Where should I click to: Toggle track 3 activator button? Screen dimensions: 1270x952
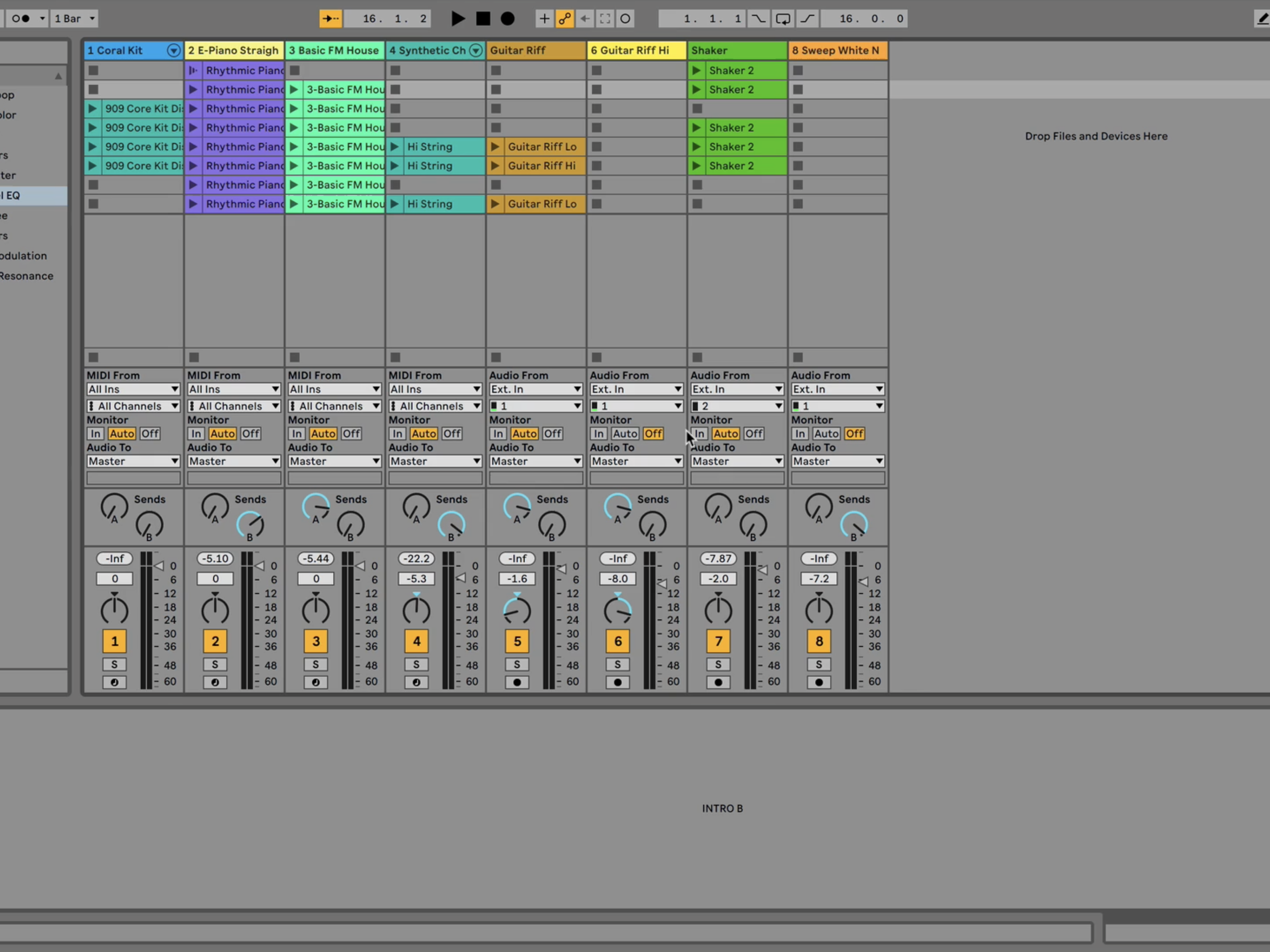(316, 641)
